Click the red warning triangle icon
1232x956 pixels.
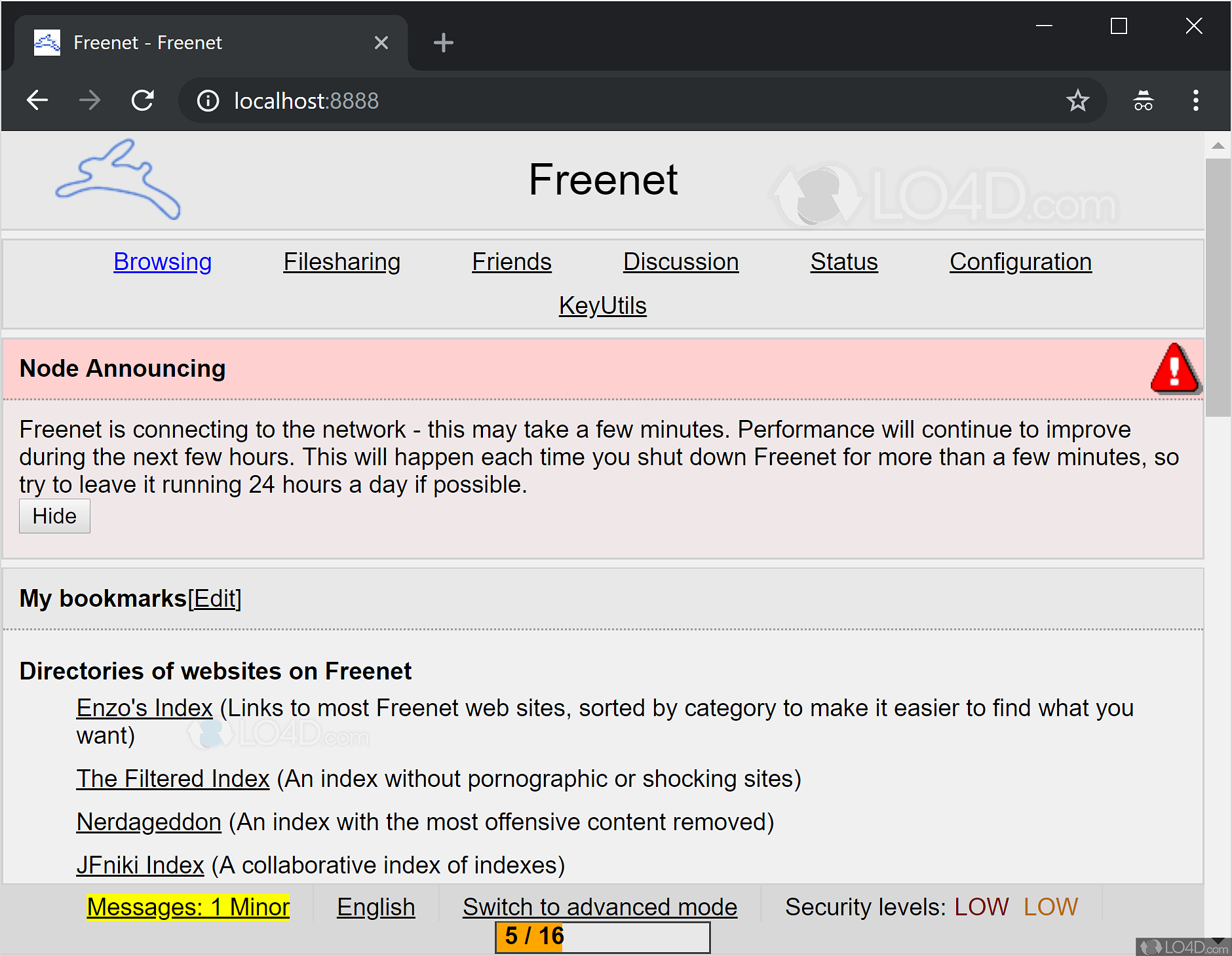[x=1175, y=369]
